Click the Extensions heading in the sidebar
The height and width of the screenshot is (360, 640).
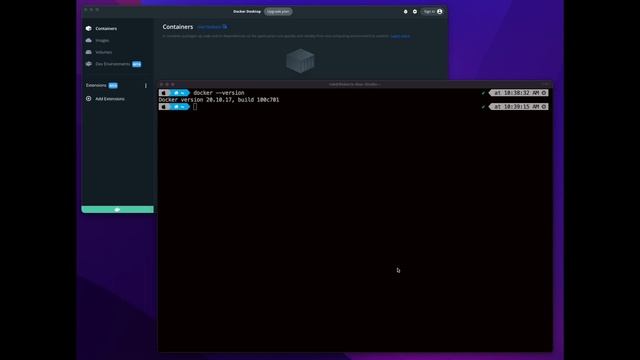click(96, 85)
